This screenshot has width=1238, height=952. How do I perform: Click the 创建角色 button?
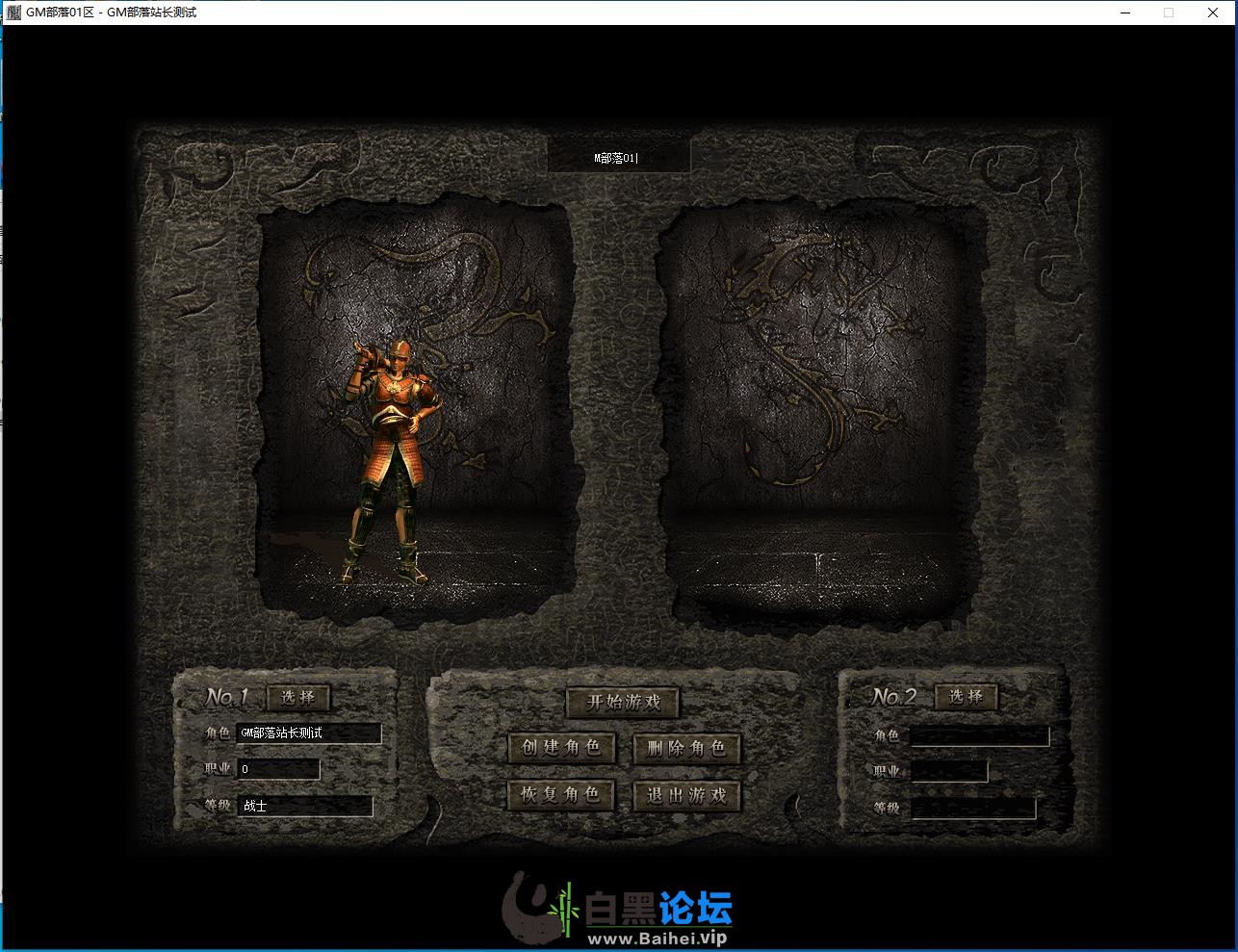(x=560, y=747)
